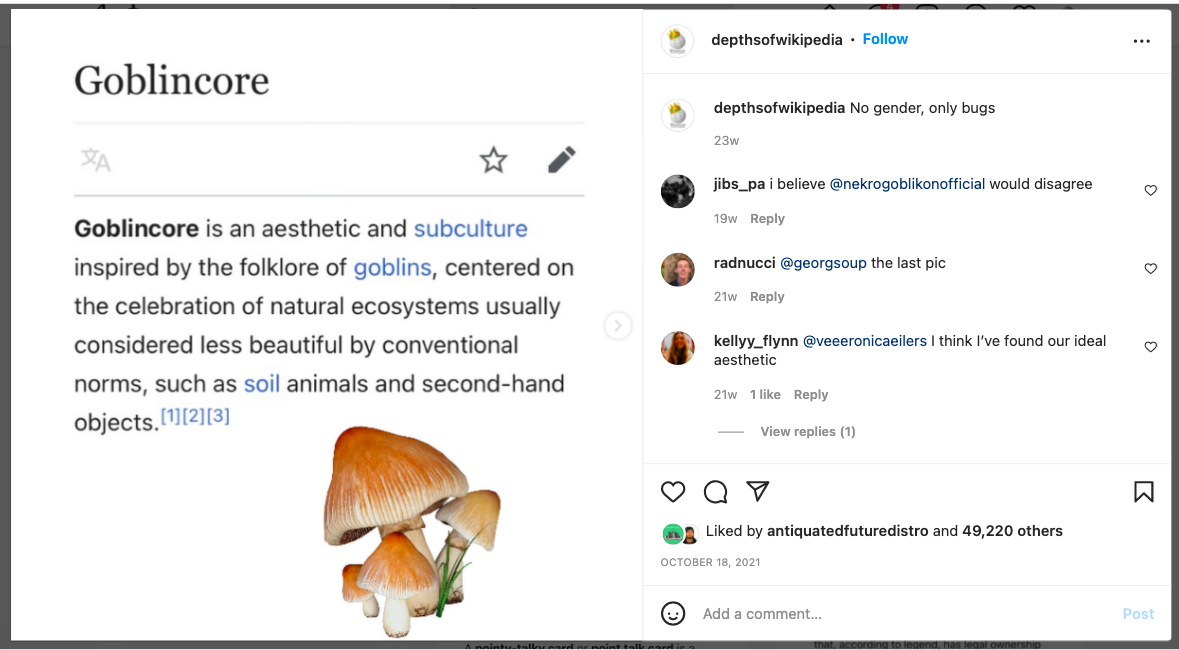Follow depthsofwikipedia
Viewport: 1179px width, 650px height.
885,39
